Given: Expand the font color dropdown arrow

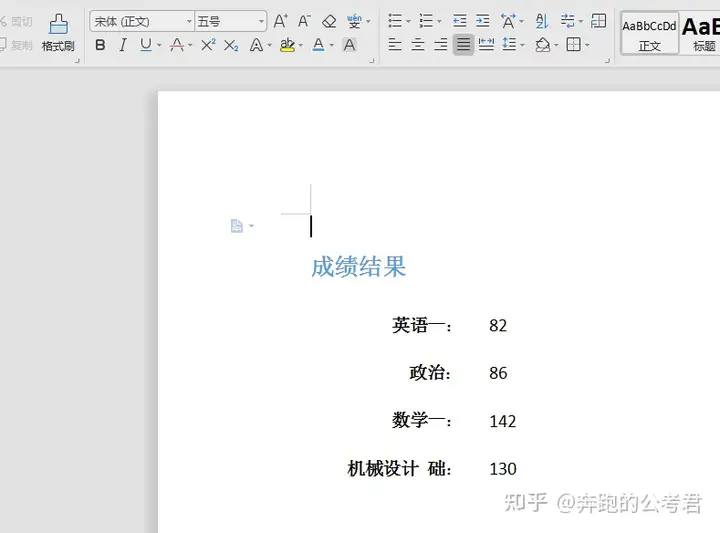Looking at the screenshot, I should [332, 45].
